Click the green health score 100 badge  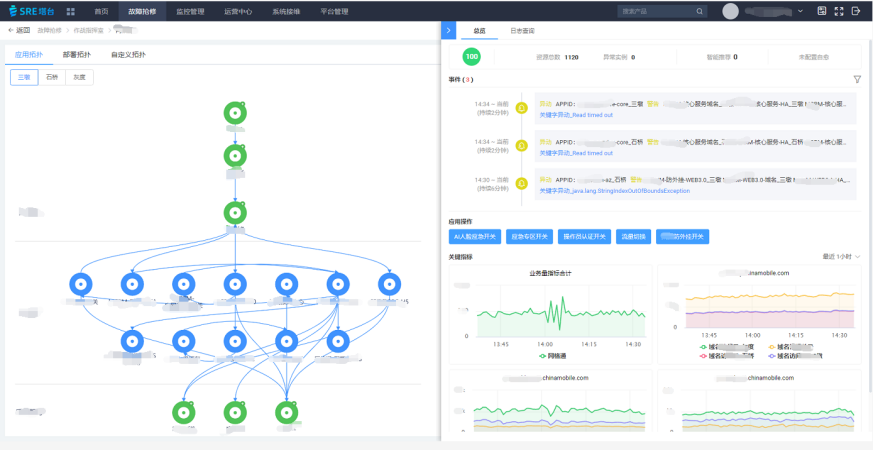click(x=472, y=57)
